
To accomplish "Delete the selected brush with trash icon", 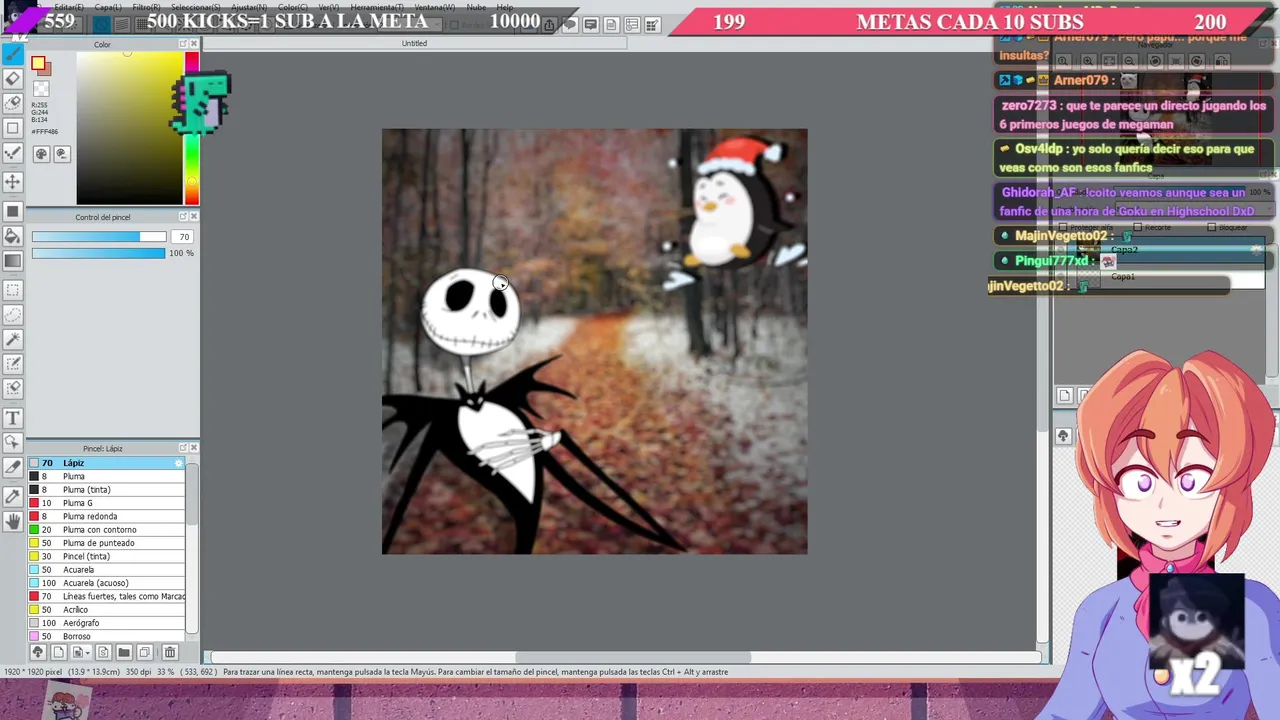I will pos(169,652).
